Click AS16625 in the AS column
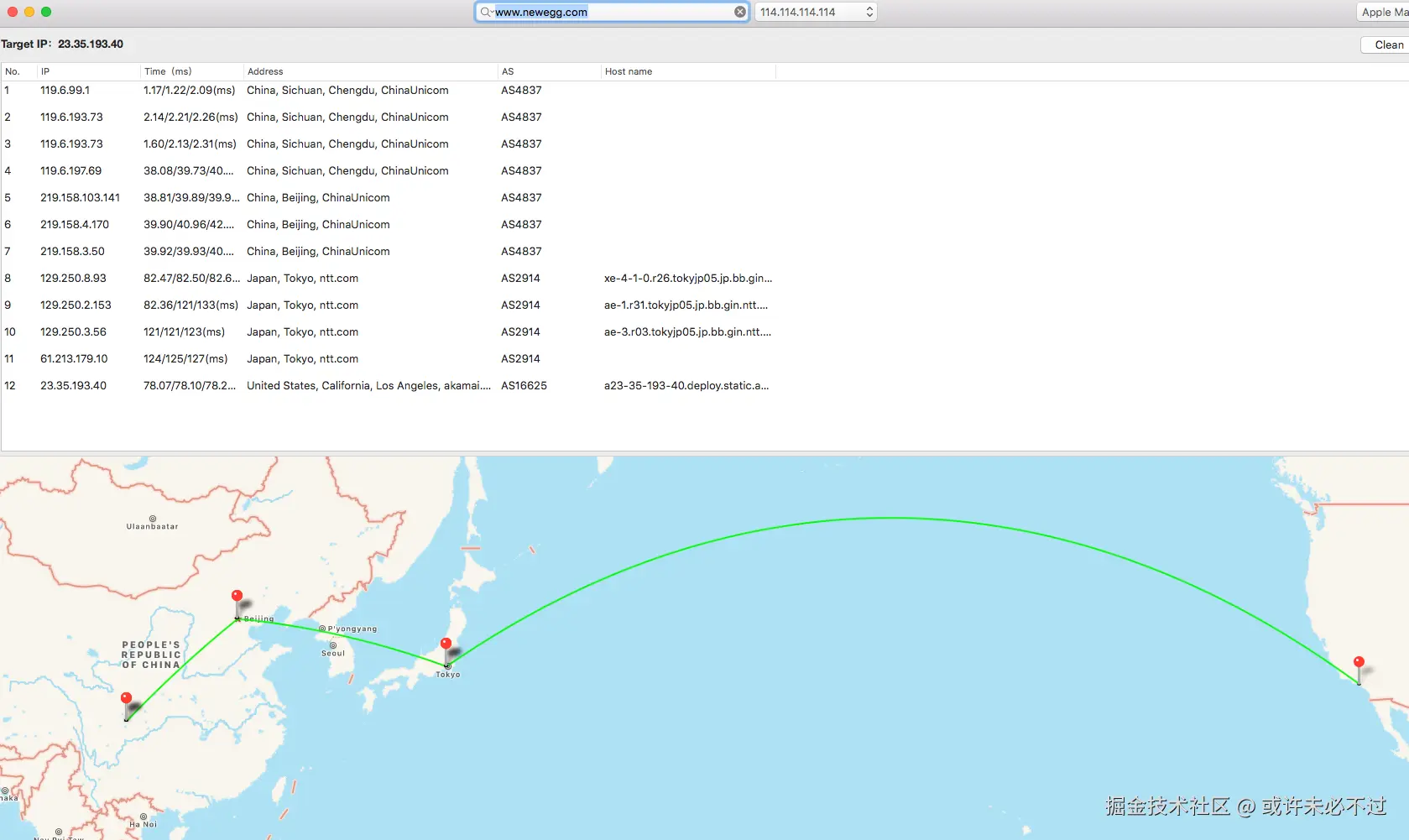1409x840 pixels. [524, 385]
